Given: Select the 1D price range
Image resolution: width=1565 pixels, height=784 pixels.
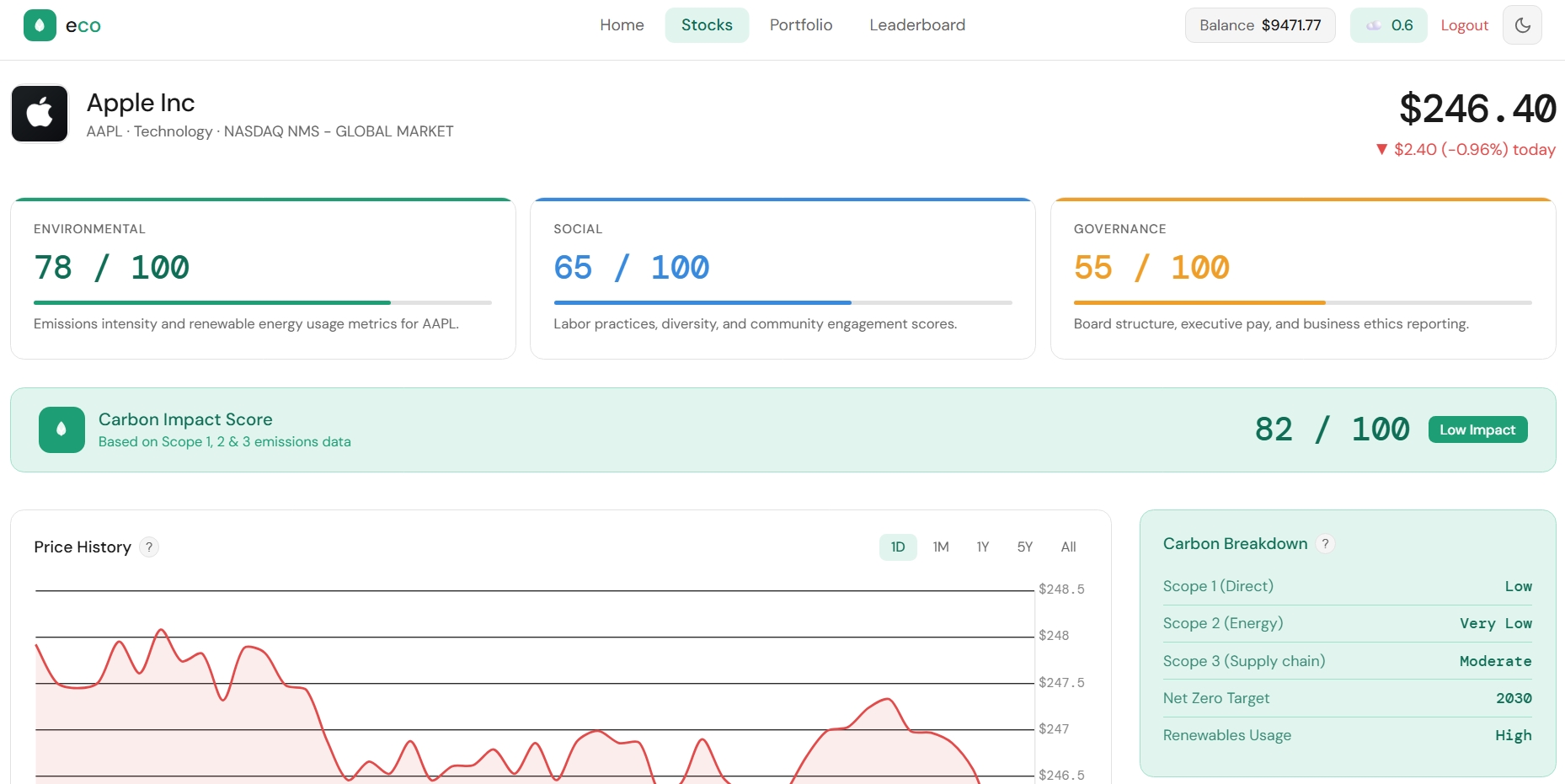Looking at the screenshot, I should click(898, 547).
